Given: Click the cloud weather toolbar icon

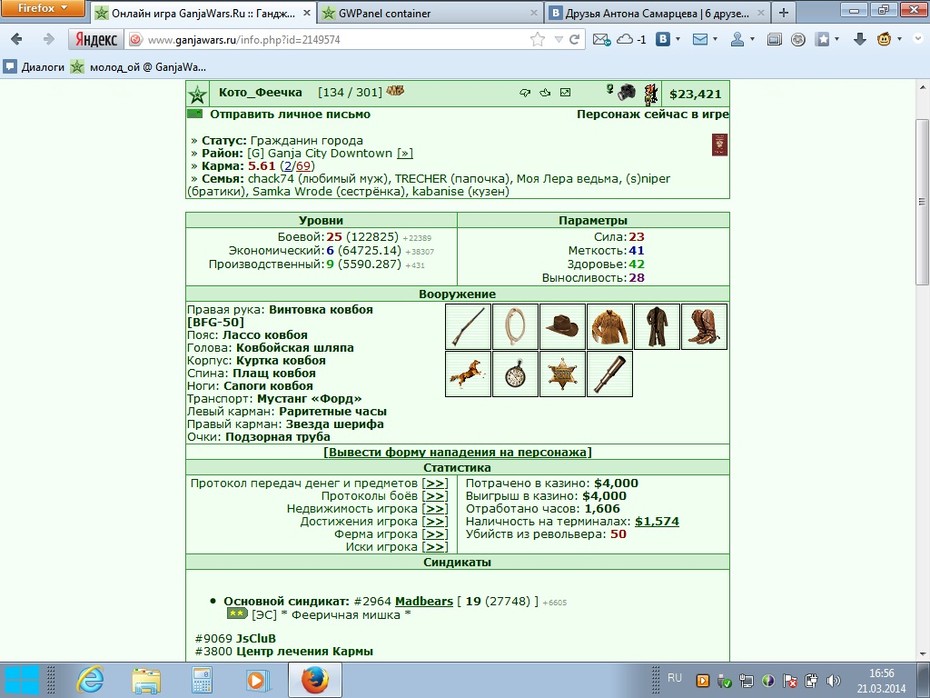Looking at the screenshot, I should pos(625,39).
